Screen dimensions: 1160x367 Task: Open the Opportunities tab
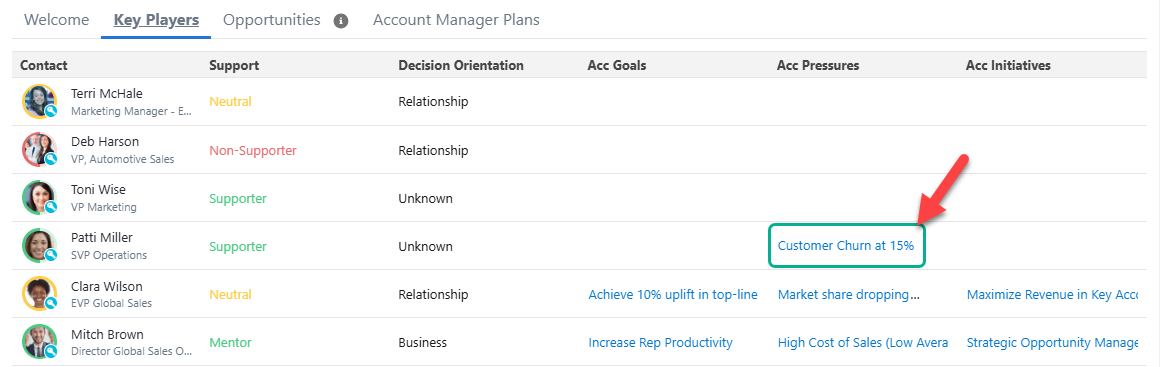coord(272,20)
